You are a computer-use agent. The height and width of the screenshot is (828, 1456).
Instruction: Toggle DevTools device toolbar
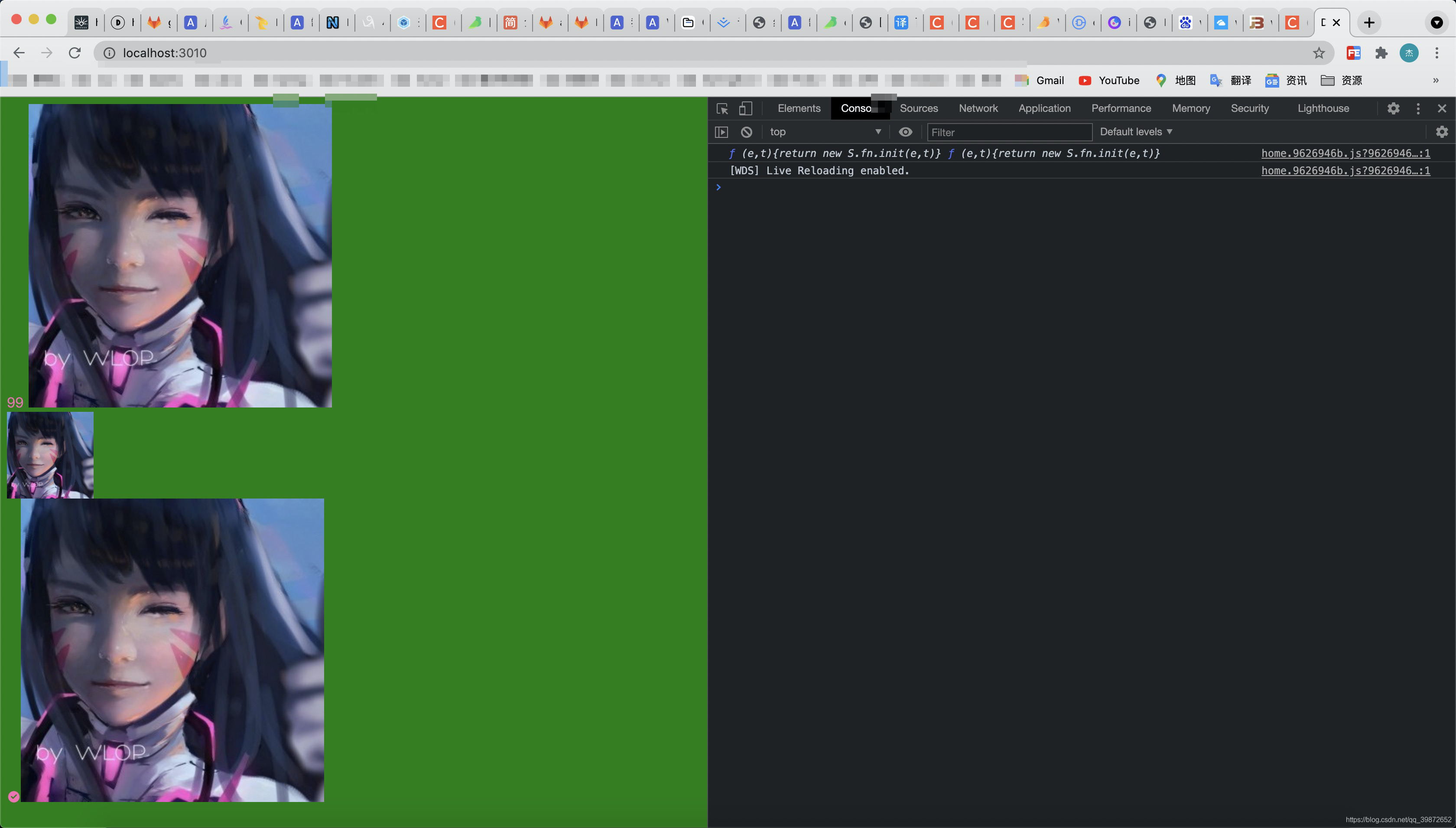[745, 108]
